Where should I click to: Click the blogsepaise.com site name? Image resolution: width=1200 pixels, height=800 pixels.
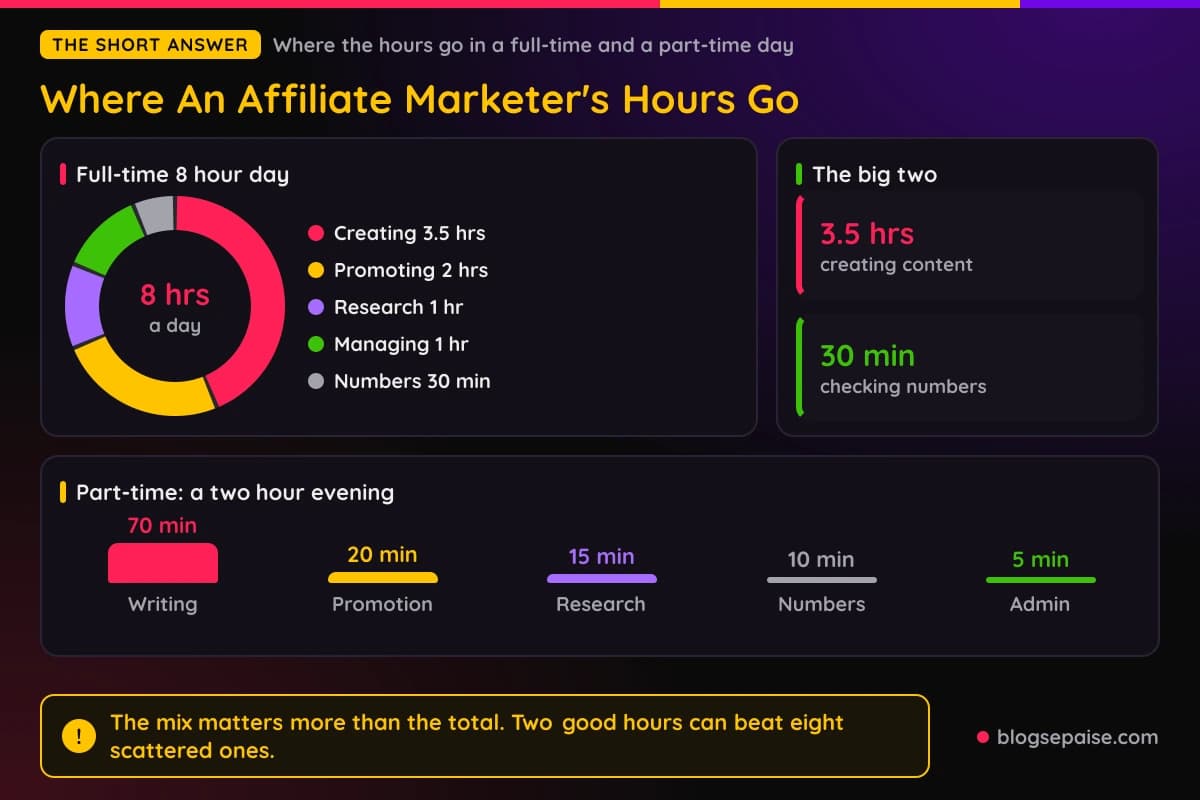(1077, 738)
